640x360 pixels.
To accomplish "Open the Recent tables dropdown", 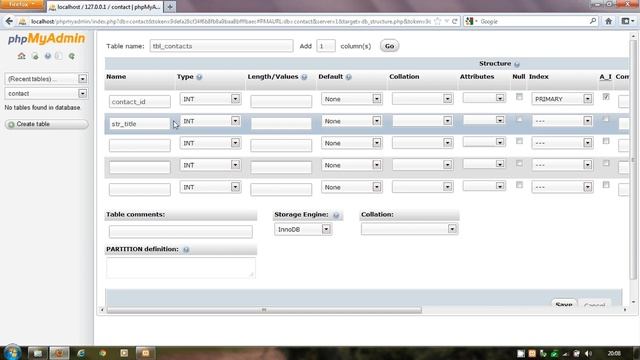I will pos(46,79).
